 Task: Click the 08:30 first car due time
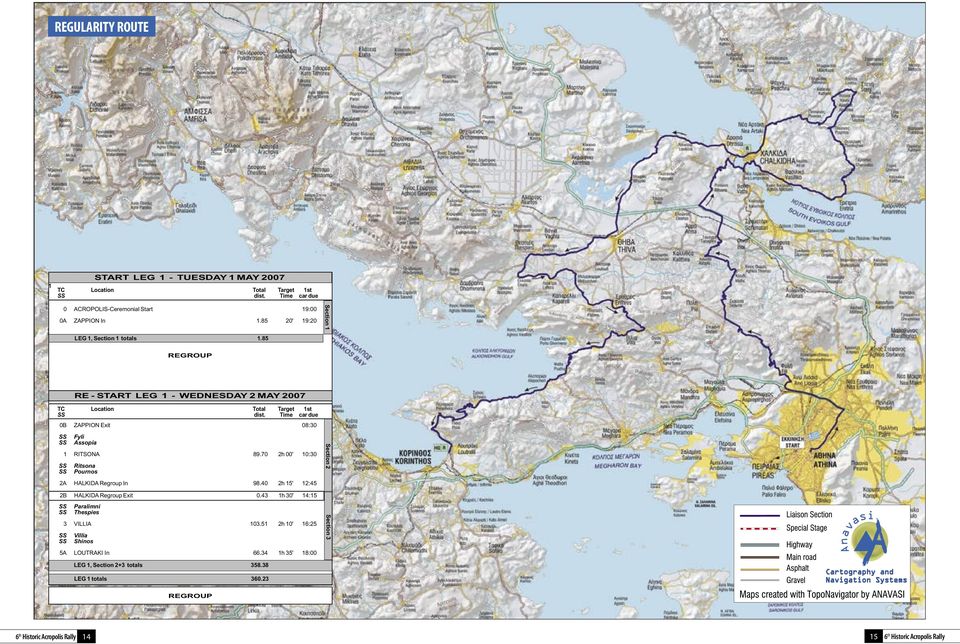click(x=309, y=425)
